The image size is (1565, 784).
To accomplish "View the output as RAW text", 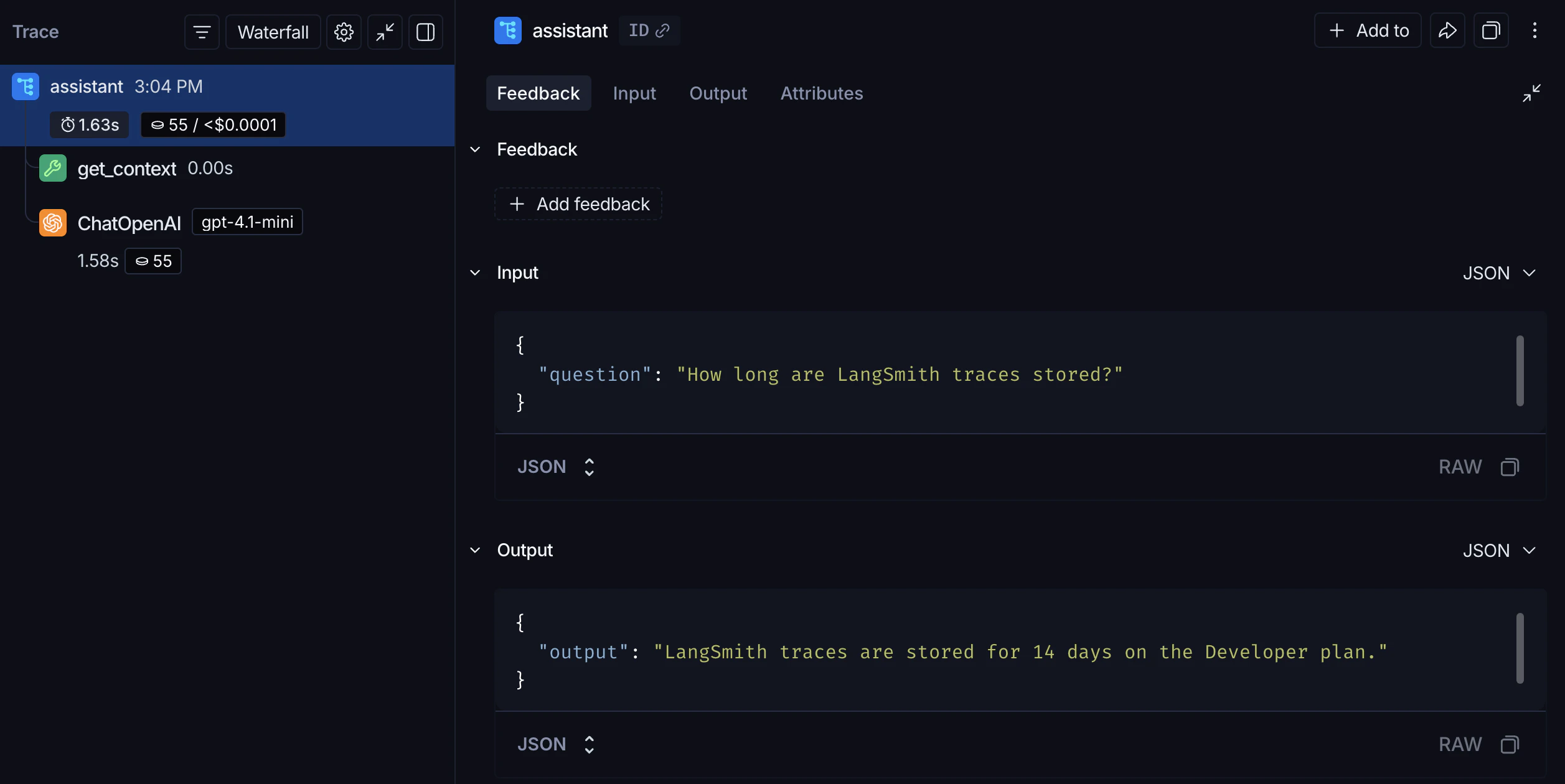I will click(1460, 744).
